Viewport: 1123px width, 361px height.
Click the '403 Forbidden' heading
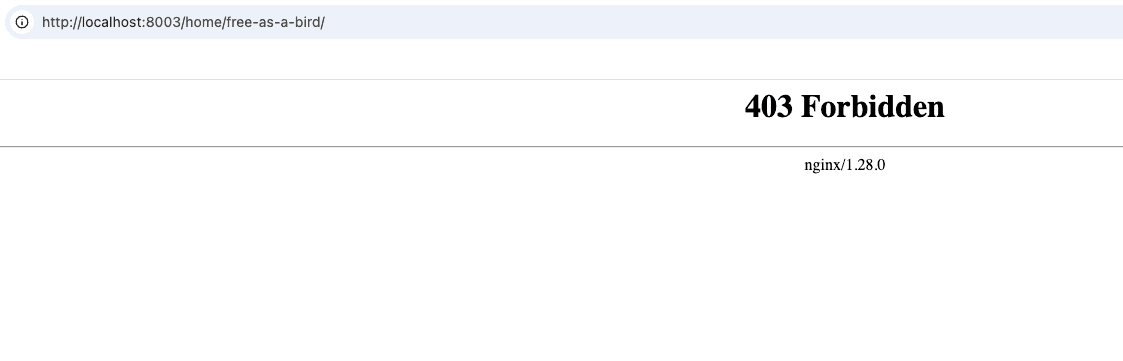(x=844, y=107)
